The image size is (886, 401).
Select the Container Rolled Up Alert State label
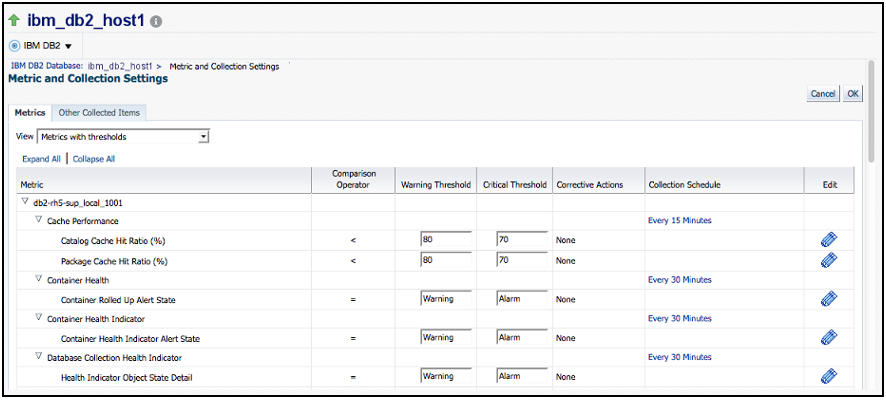118,300
